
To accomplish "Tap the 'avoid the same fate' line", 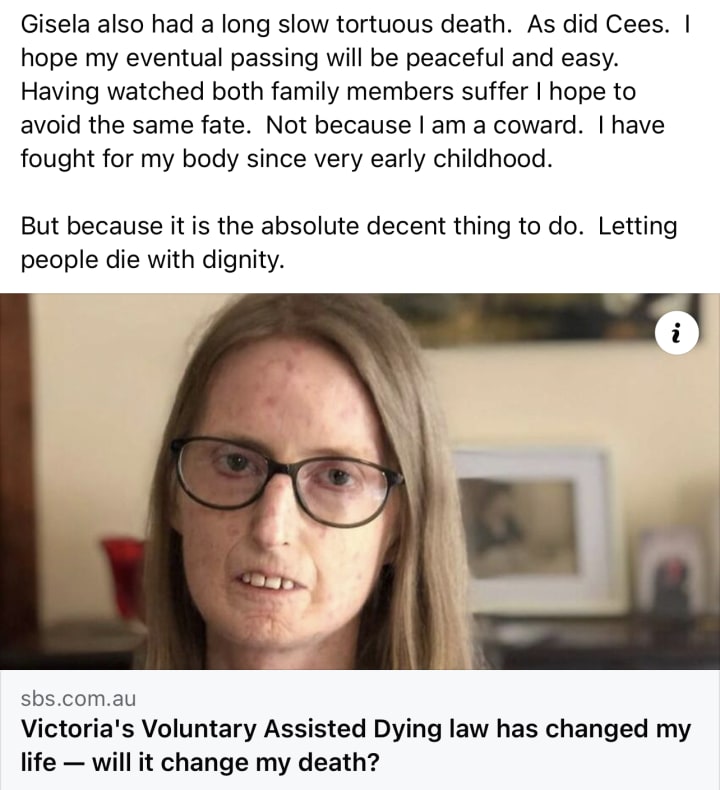I will (343, 125).
